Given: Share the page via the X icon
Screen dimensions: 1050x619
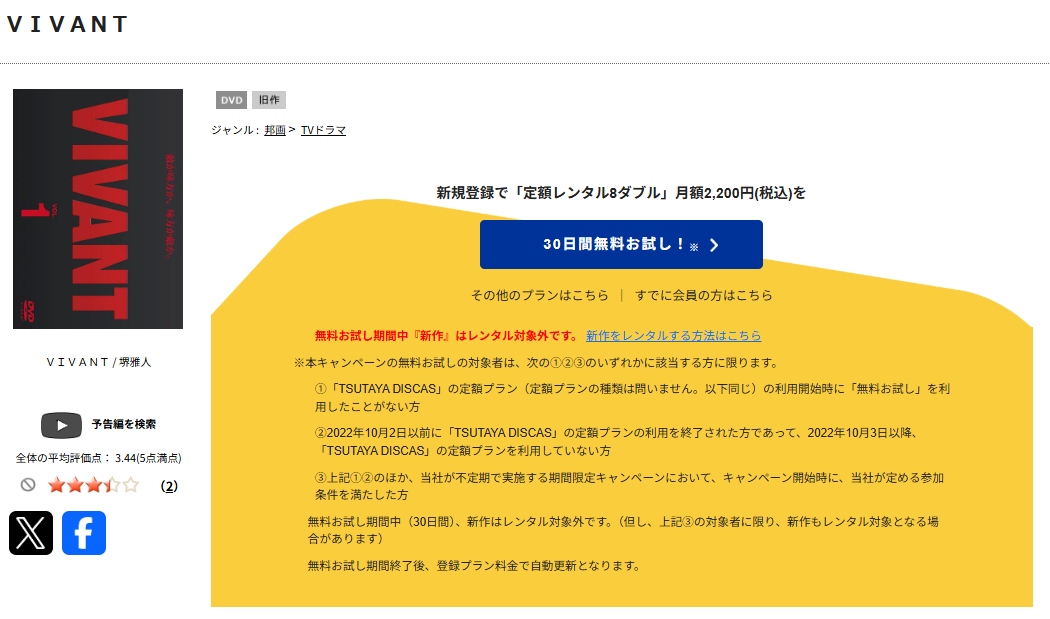Looking at the screenshot, I should pyautogui.click(x=29, y=533).
